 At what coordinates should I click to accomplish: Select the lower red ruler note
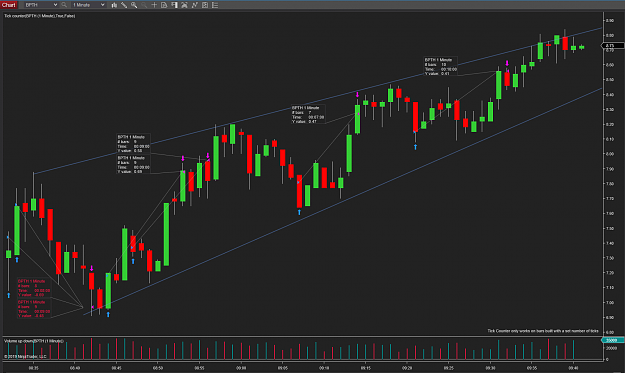(34, 309)
